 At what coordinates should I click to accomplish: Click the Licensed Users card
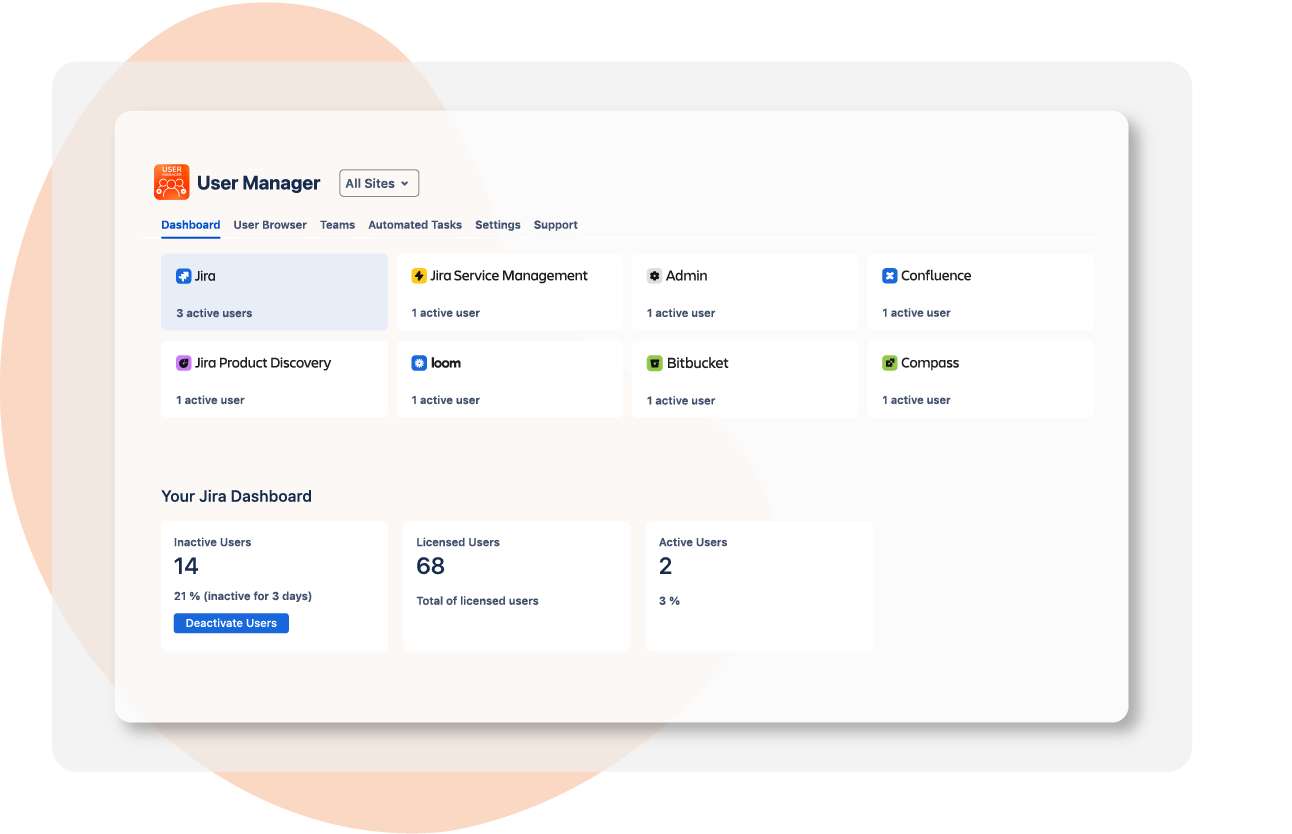pyautogui.click(x=516, y=586)
